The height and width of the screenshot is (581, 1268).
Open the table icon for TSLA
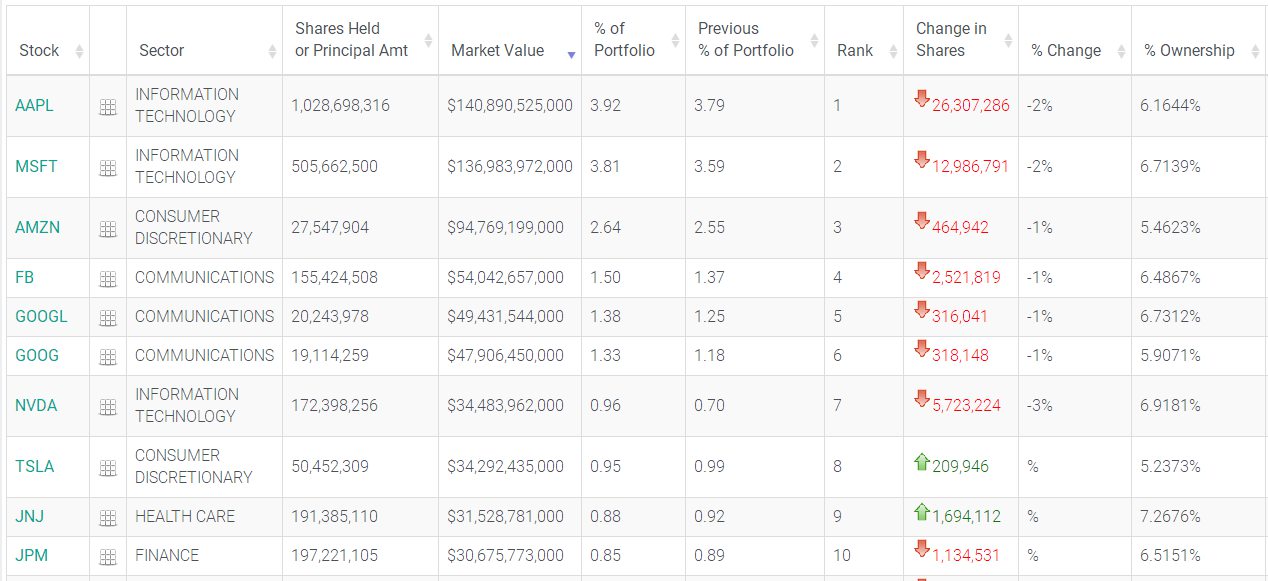(x=108, y=468)
